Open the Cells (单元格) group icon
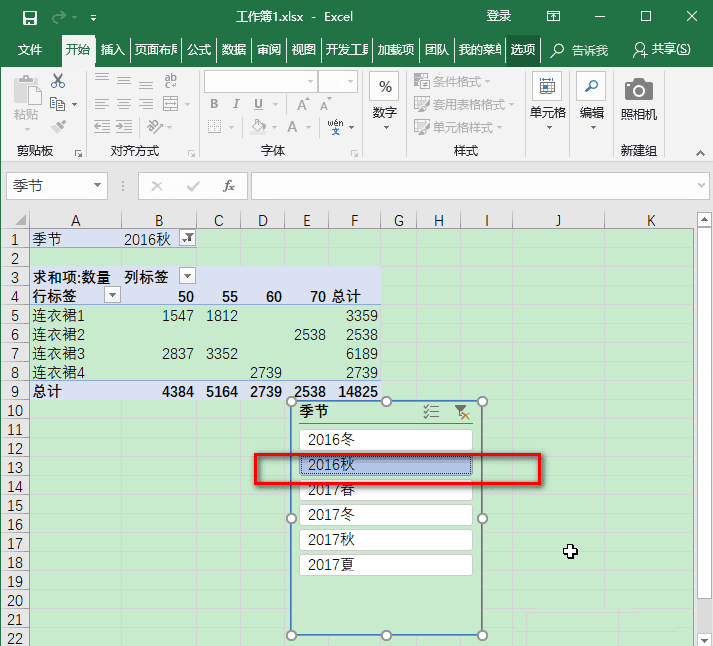713x646 pixels. coord(547,88)
